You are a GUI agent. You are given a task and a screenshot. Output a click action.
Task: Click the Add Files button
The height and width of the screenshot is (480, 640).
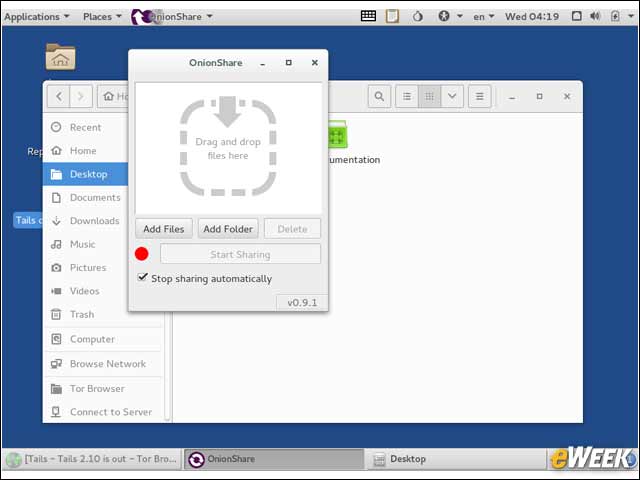[164, 229]
